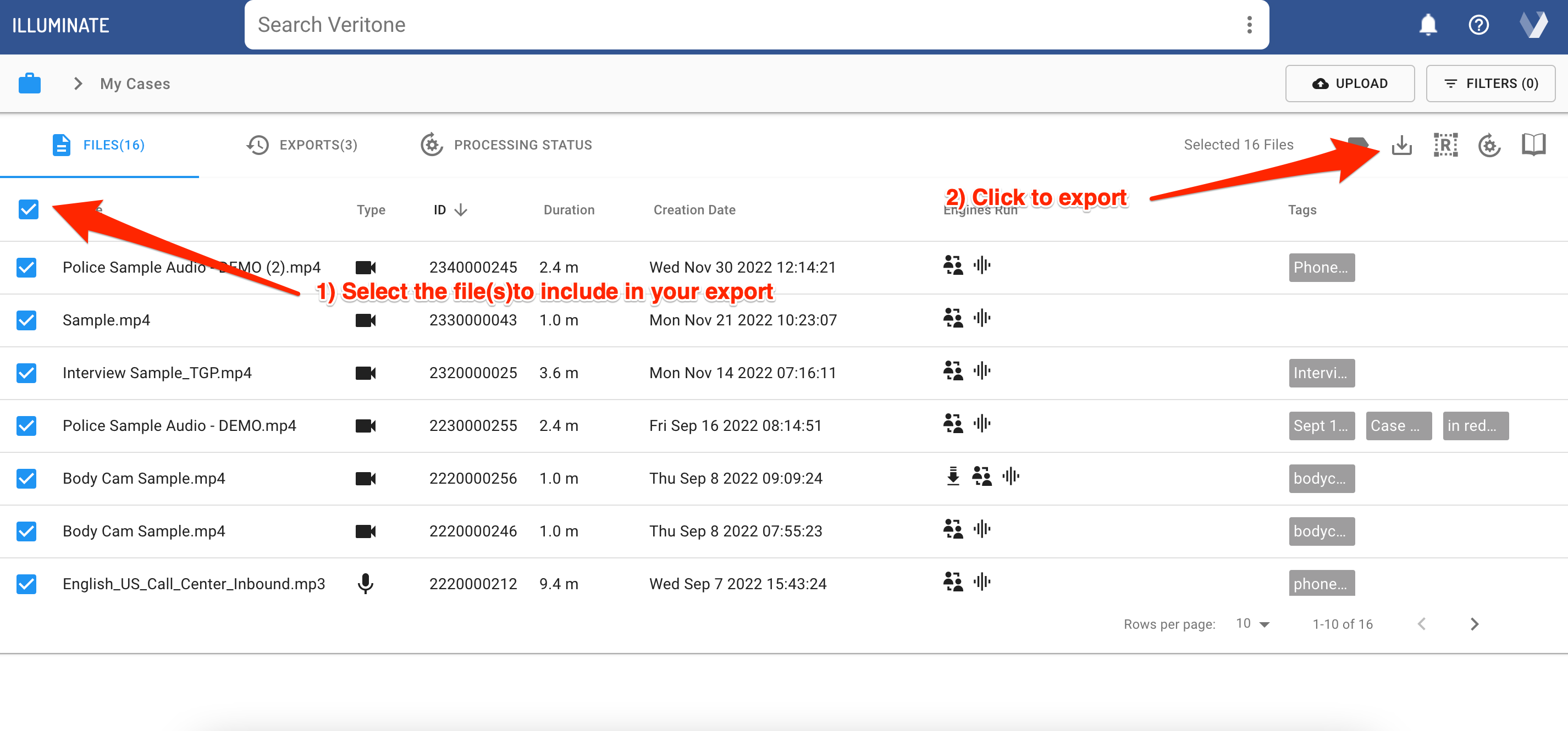Uncheck English_US_Call_Center_Inbound.mp3

pos(26,584)
